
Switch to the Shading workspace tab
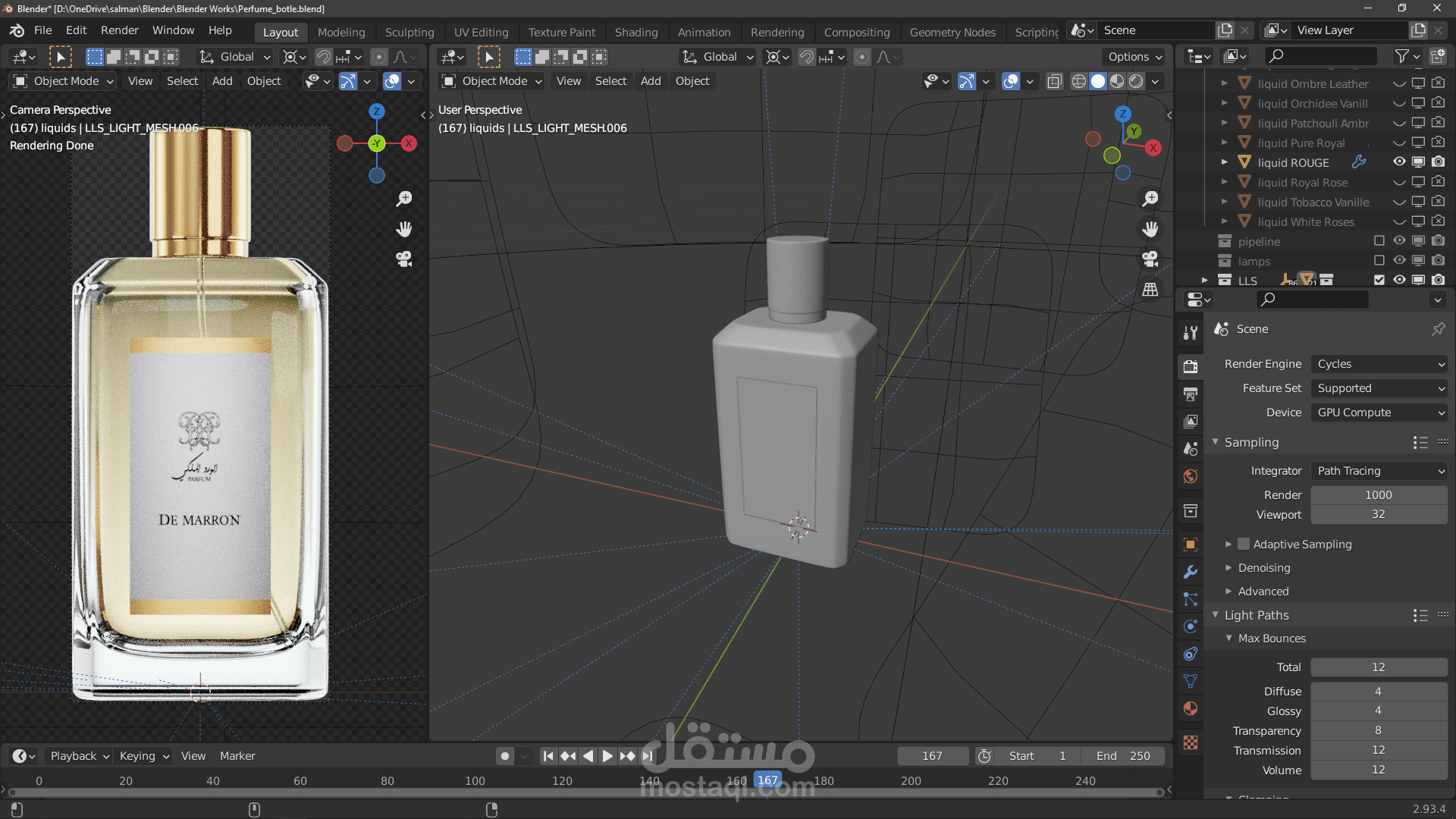tap(635, 32)
